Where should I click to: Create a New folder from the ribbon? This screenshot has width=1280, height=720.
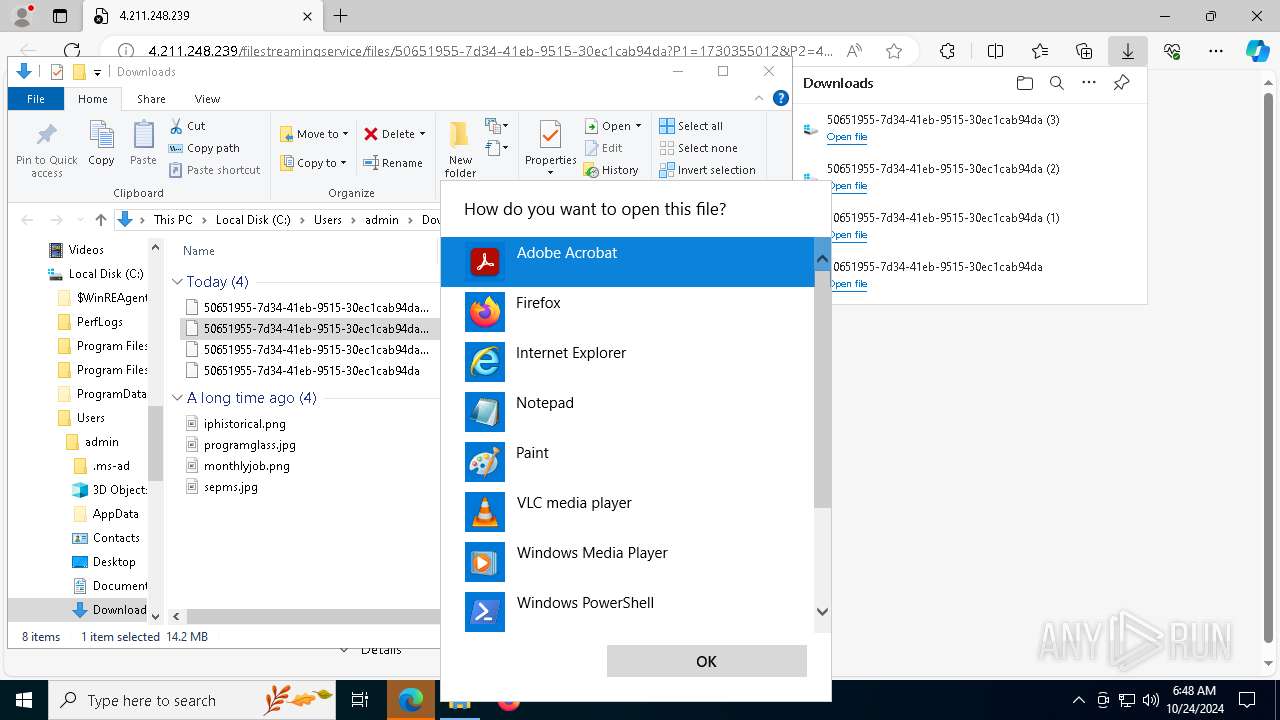tap(460, 149)
